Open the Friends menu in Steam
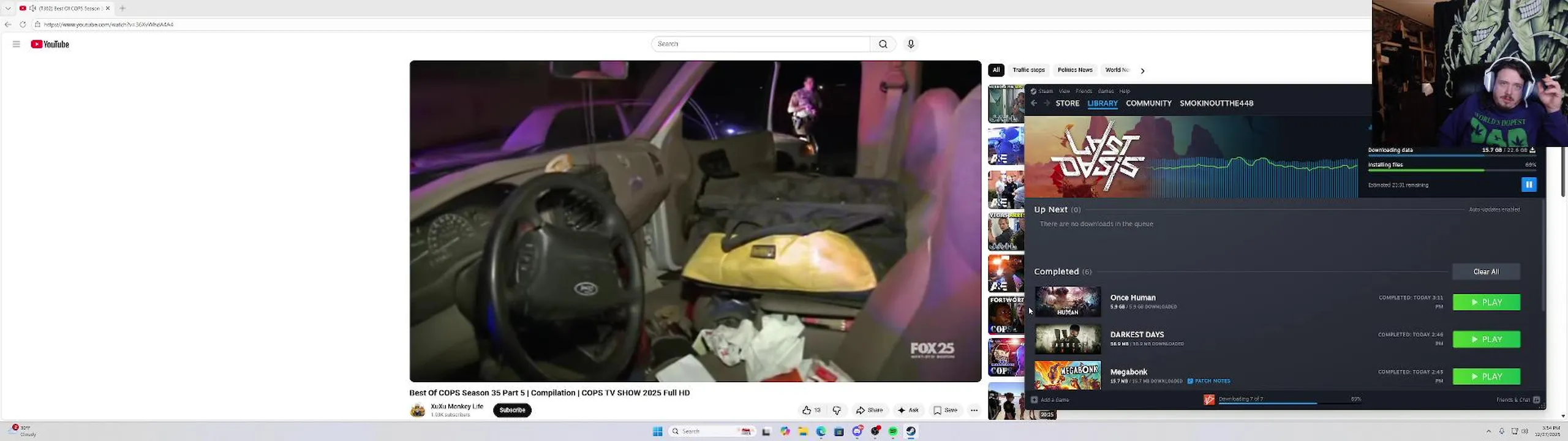This screenshot has width=1568, height=441. [x=1084, y=91]
